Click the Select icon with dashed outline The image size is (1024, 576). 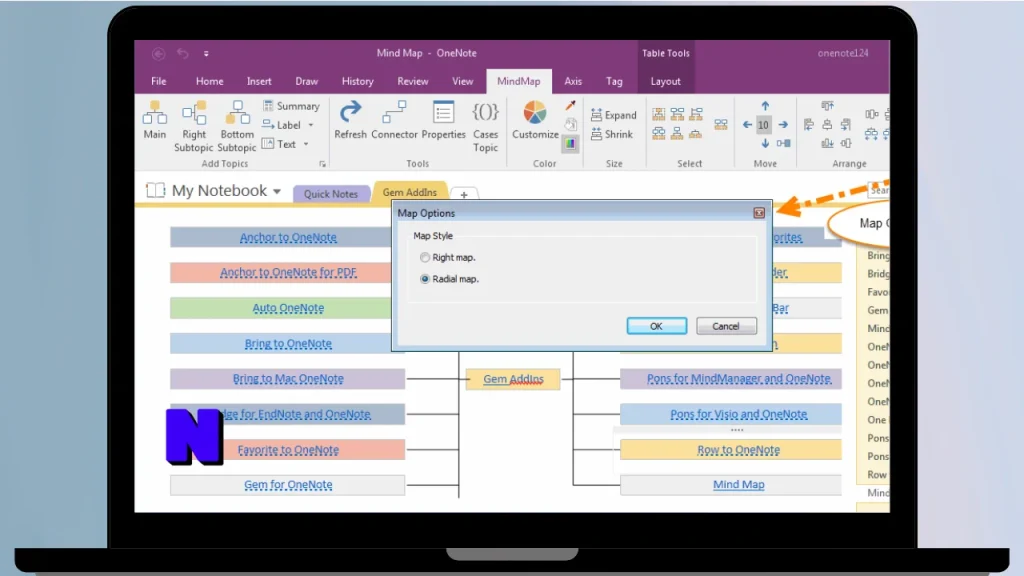[x=658, y=114]
